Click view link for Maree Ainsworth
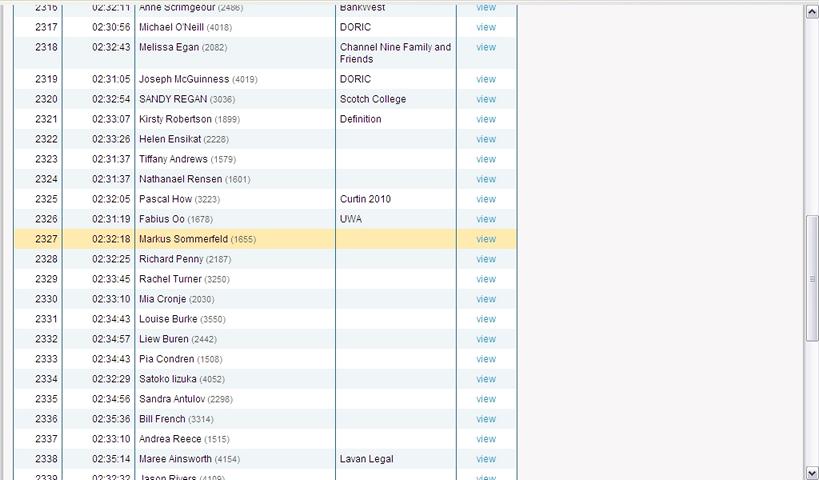Image resolution: width=819 pixels, height=480 pixels. pos(486,459)
